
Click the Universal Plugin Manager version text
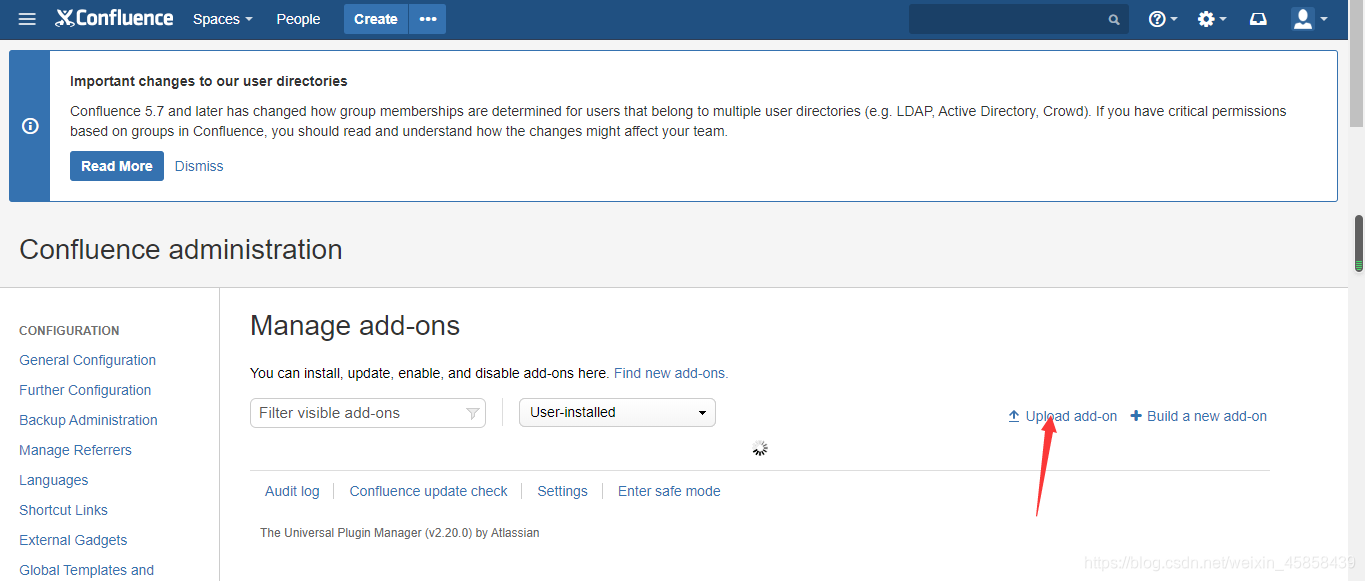click(x=399, y=533)
